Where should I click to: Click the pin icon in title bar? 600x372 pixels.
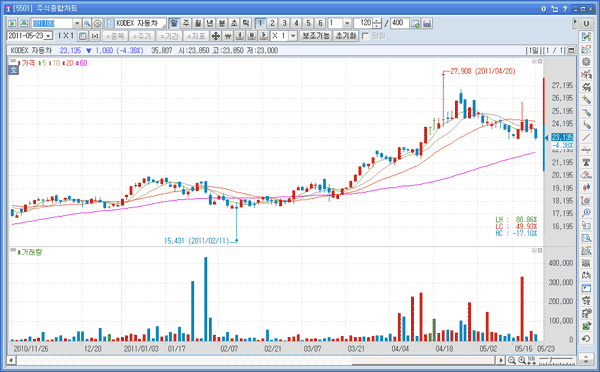click(554, 9)
